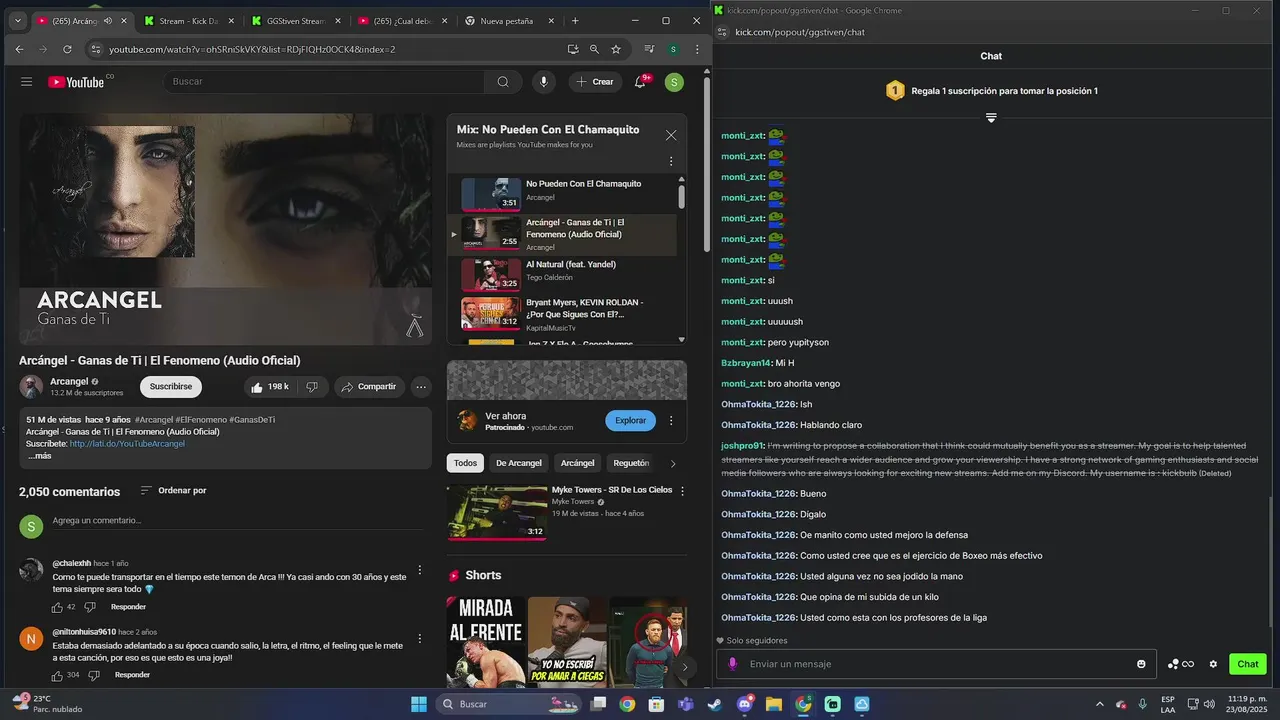Bookmark this page with the star icon
The image size is (1280, 720).
[x=616, y=49]
